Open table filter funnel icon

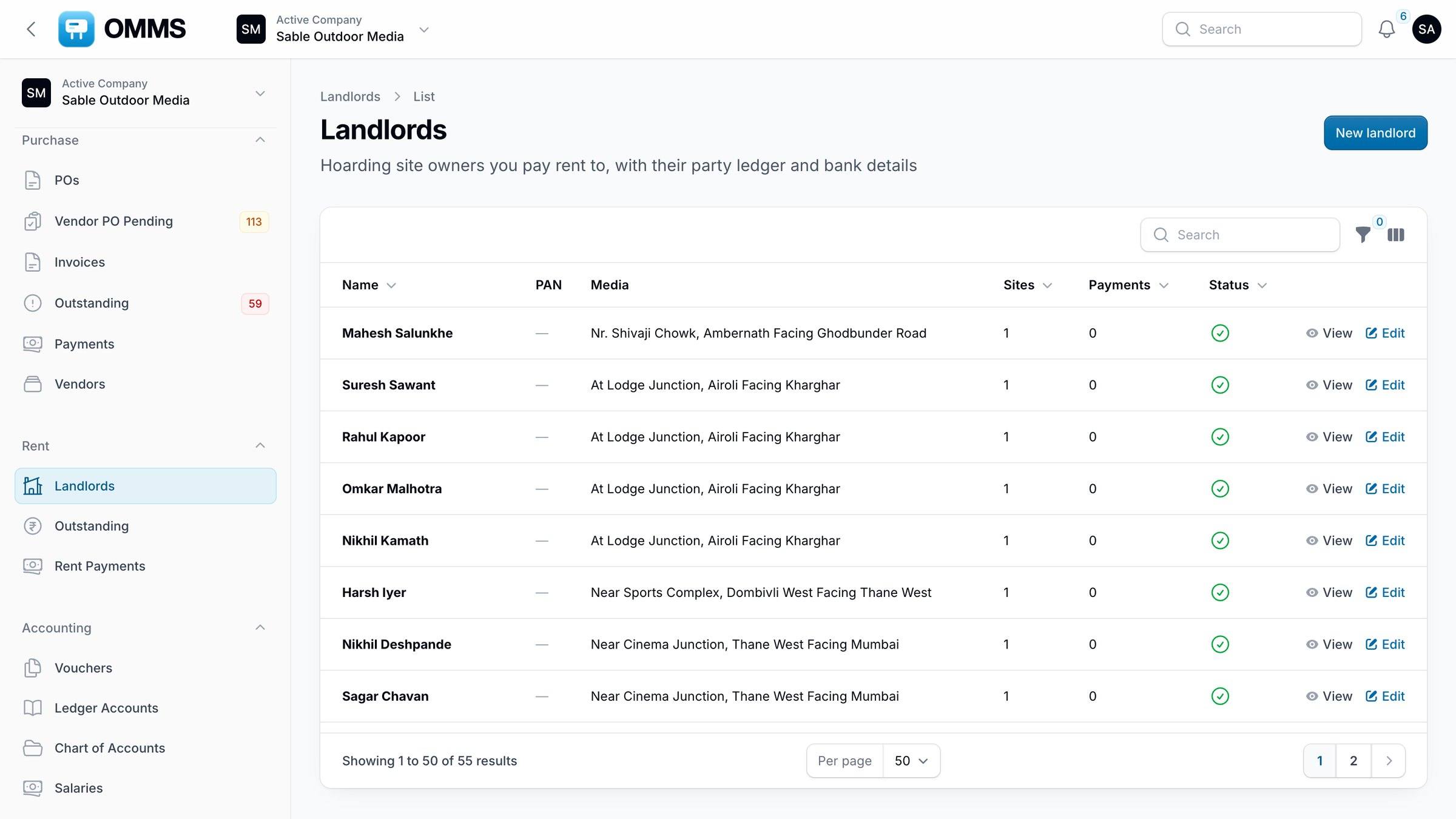point(1363,234)
